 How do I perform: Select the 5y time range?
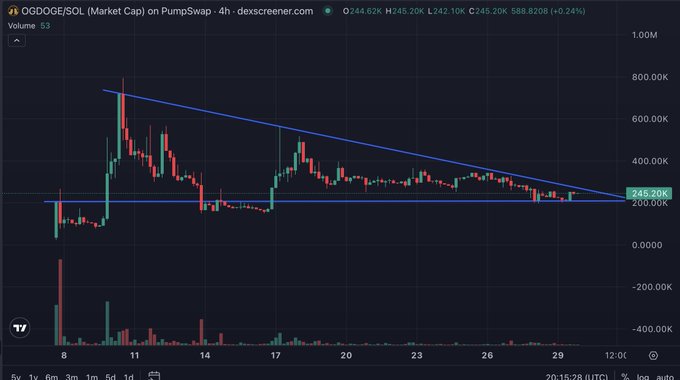tap(16, 377)
